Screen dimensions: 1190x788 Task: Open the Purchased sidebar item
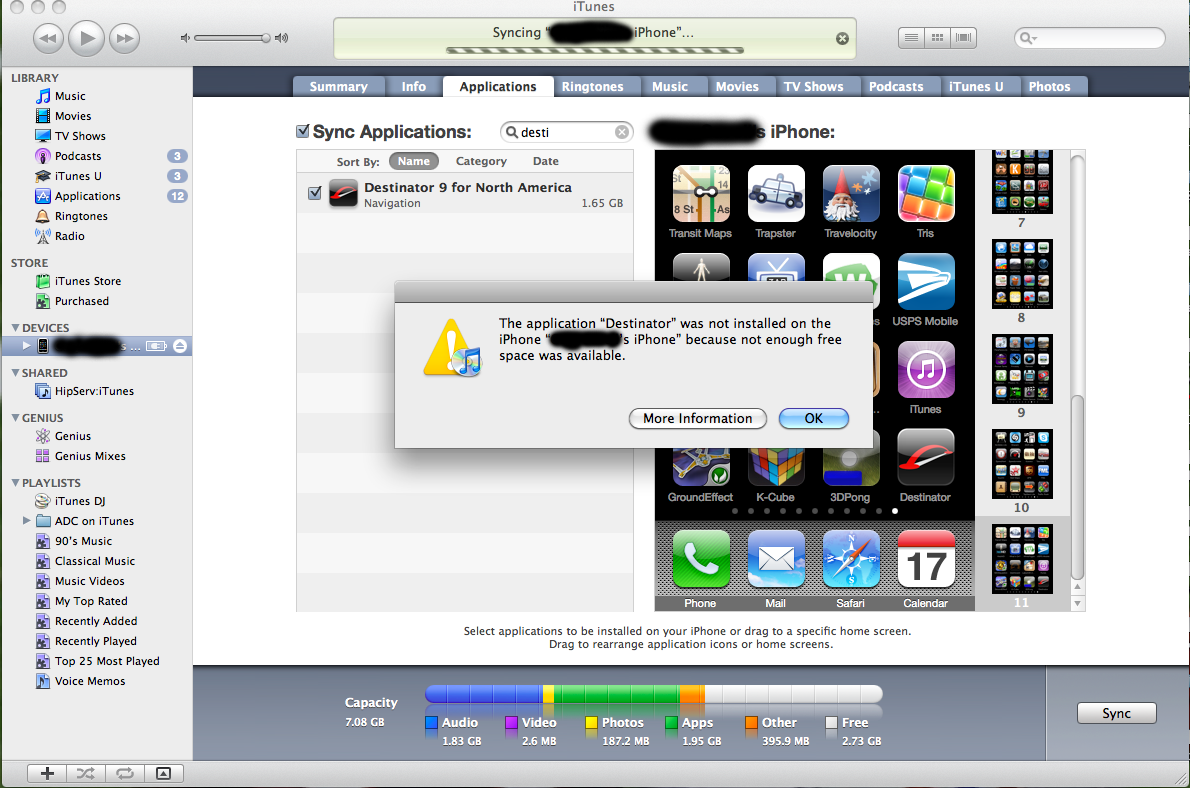(x=81, y=301)
